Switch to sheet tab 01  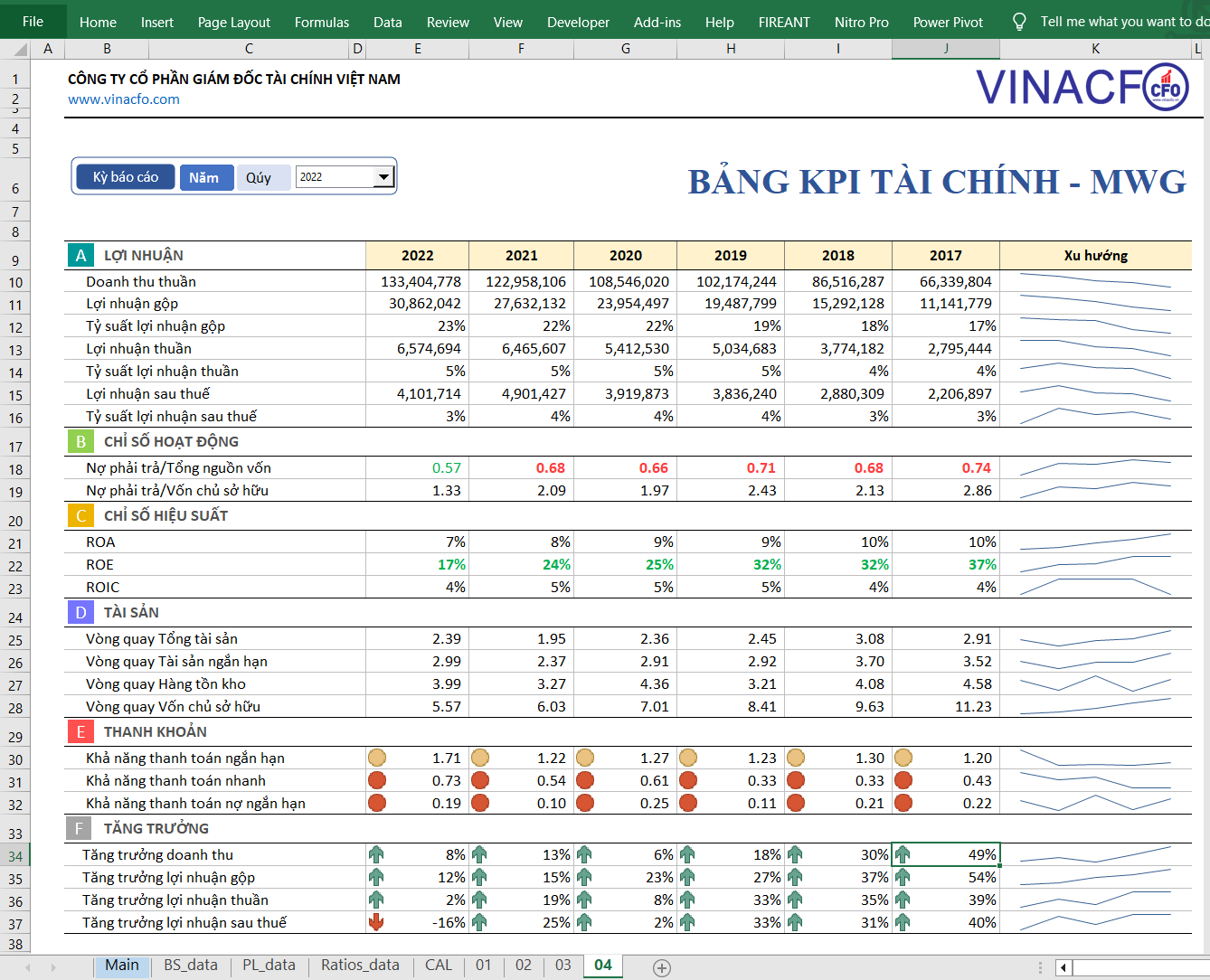484,965
